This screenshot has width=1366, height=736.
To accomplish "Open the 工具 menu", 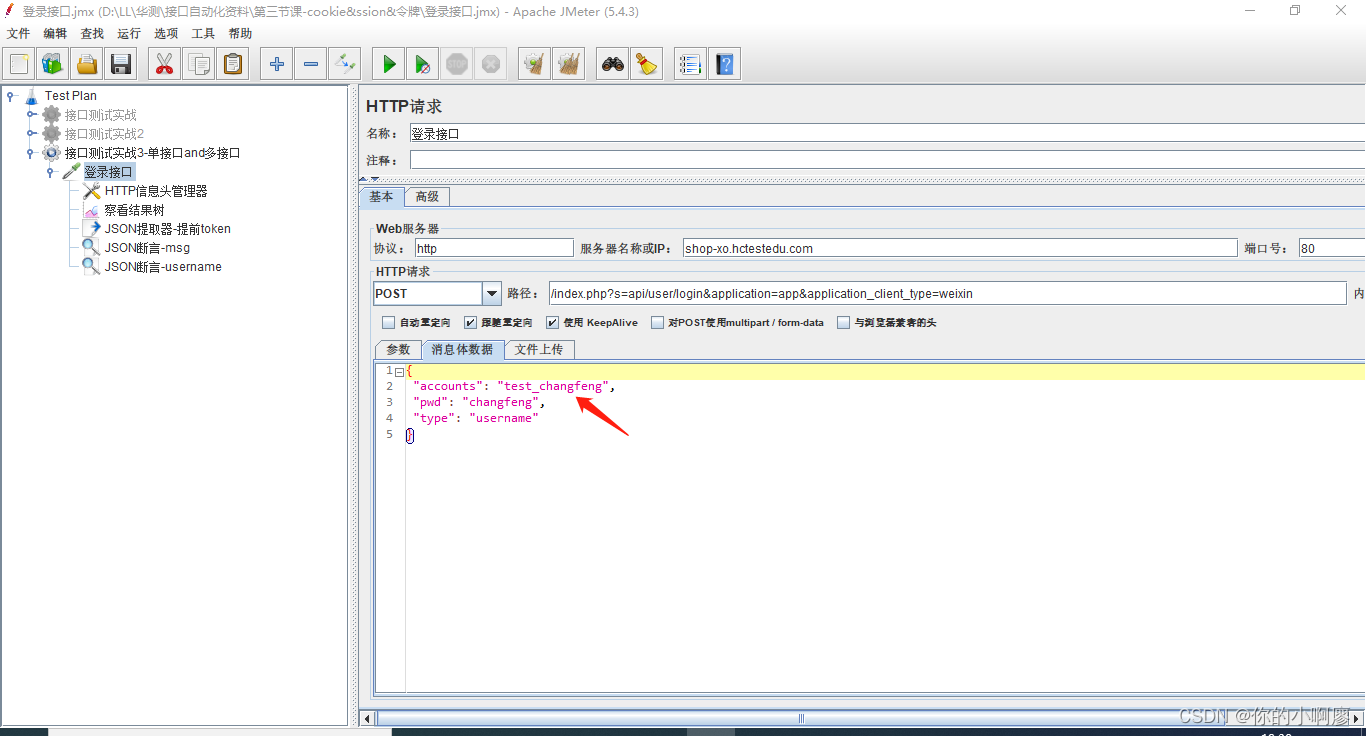I will [x=203, y=33].
